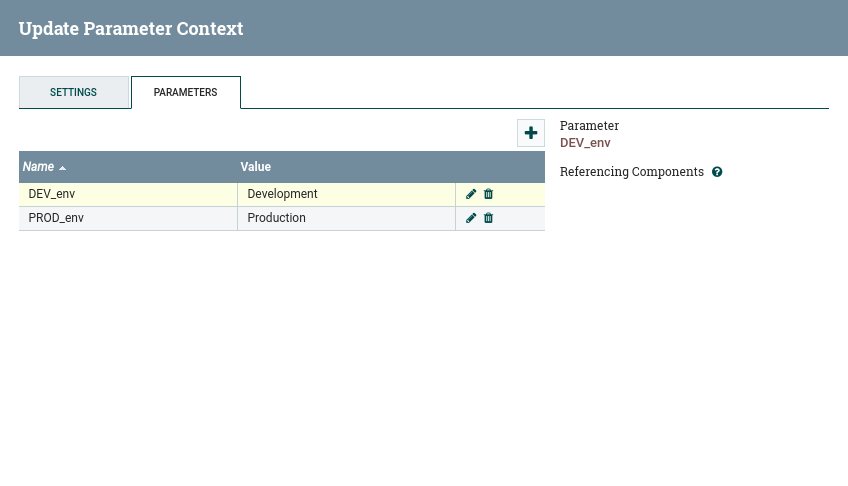Click the Update Parameter Context title
This screenshot has height=486, width=848.
pos(131,28)
